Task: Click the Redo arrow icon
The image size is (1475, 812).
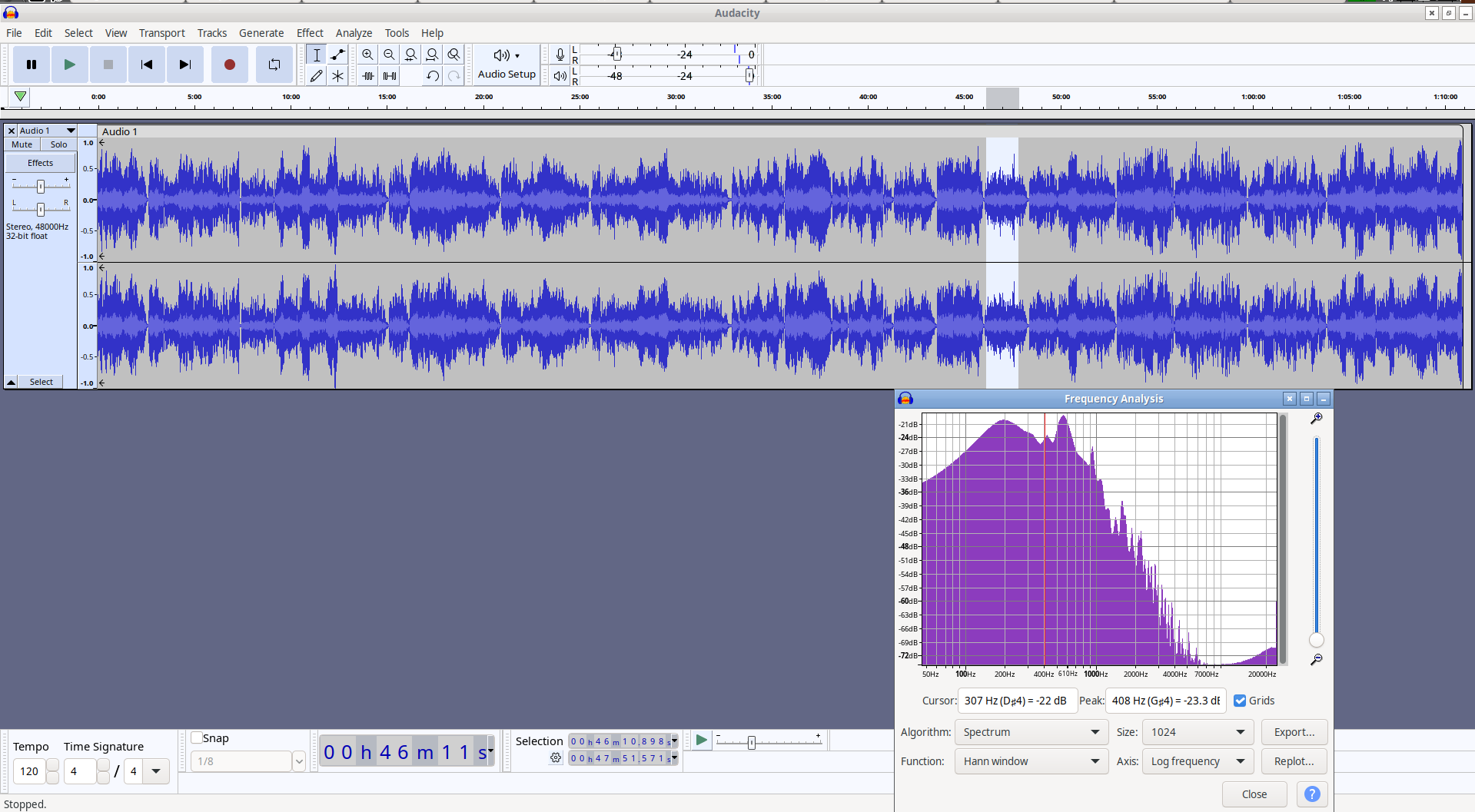Action: pyautogui.click(x=454, y=75)
